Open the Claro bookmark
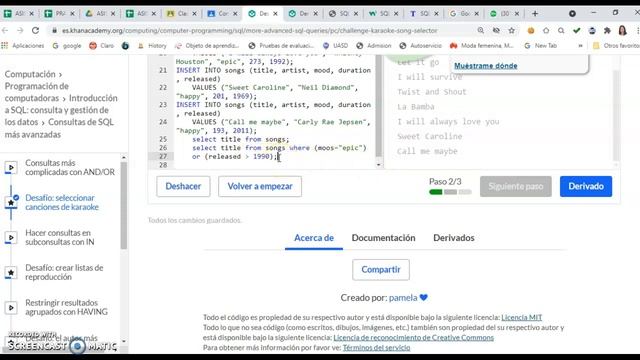The width and height of the screenshot is (640, 360). [x=102, y=46]
